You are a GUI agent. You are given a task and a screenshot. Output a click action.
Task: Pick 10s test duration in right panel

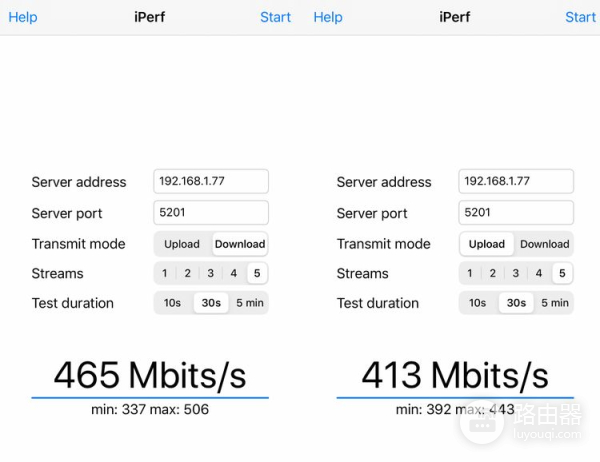tap(478, 303)
